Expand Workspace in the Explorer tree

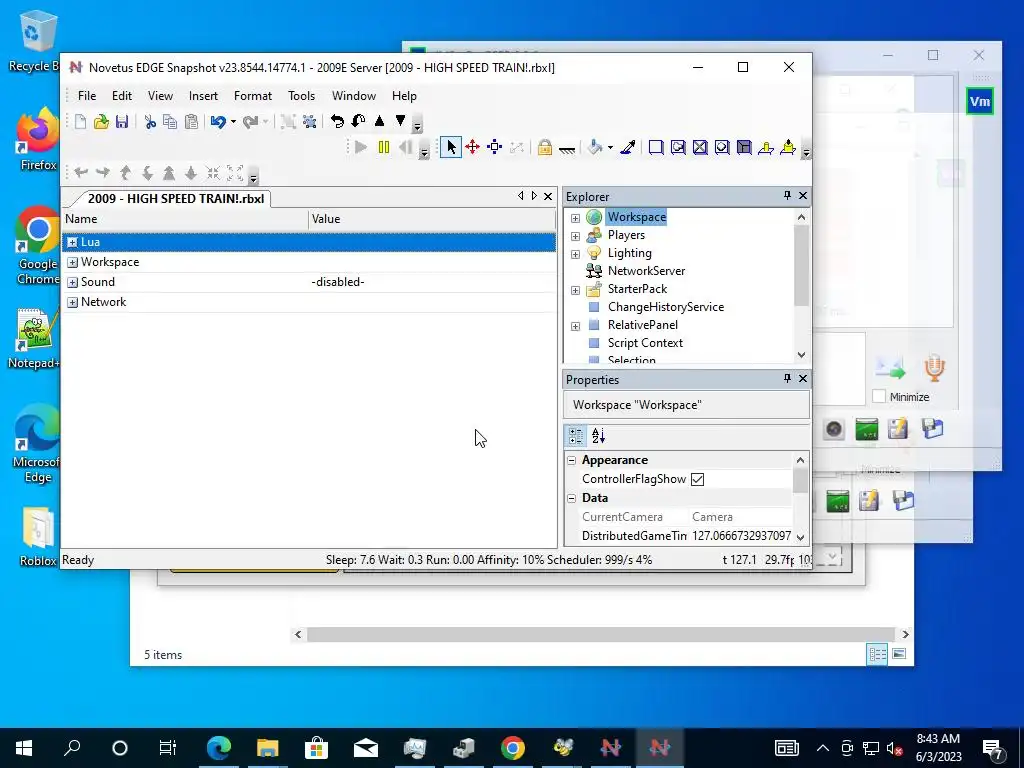pos(575,218)
